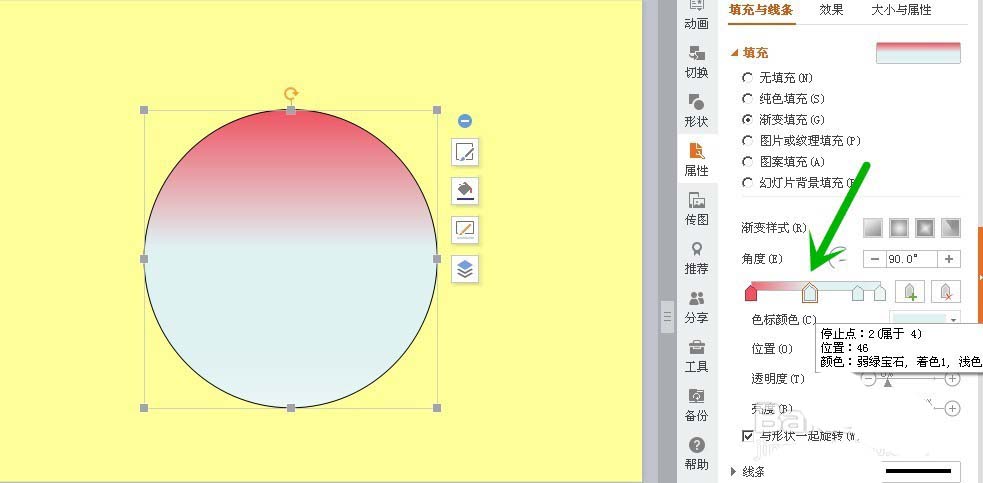Image resolution: width=983 pixels, height=483 pixels.
Task: Open the 推荐 (Recommend) sidebar panel
Action: click(x=696, y=258)
